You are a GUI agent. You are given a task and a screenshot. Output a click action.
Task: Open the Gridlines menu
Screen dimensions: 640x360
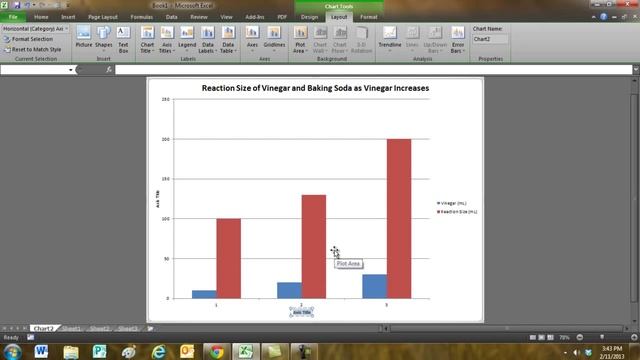pyautogui.click(x=274, y=38)
